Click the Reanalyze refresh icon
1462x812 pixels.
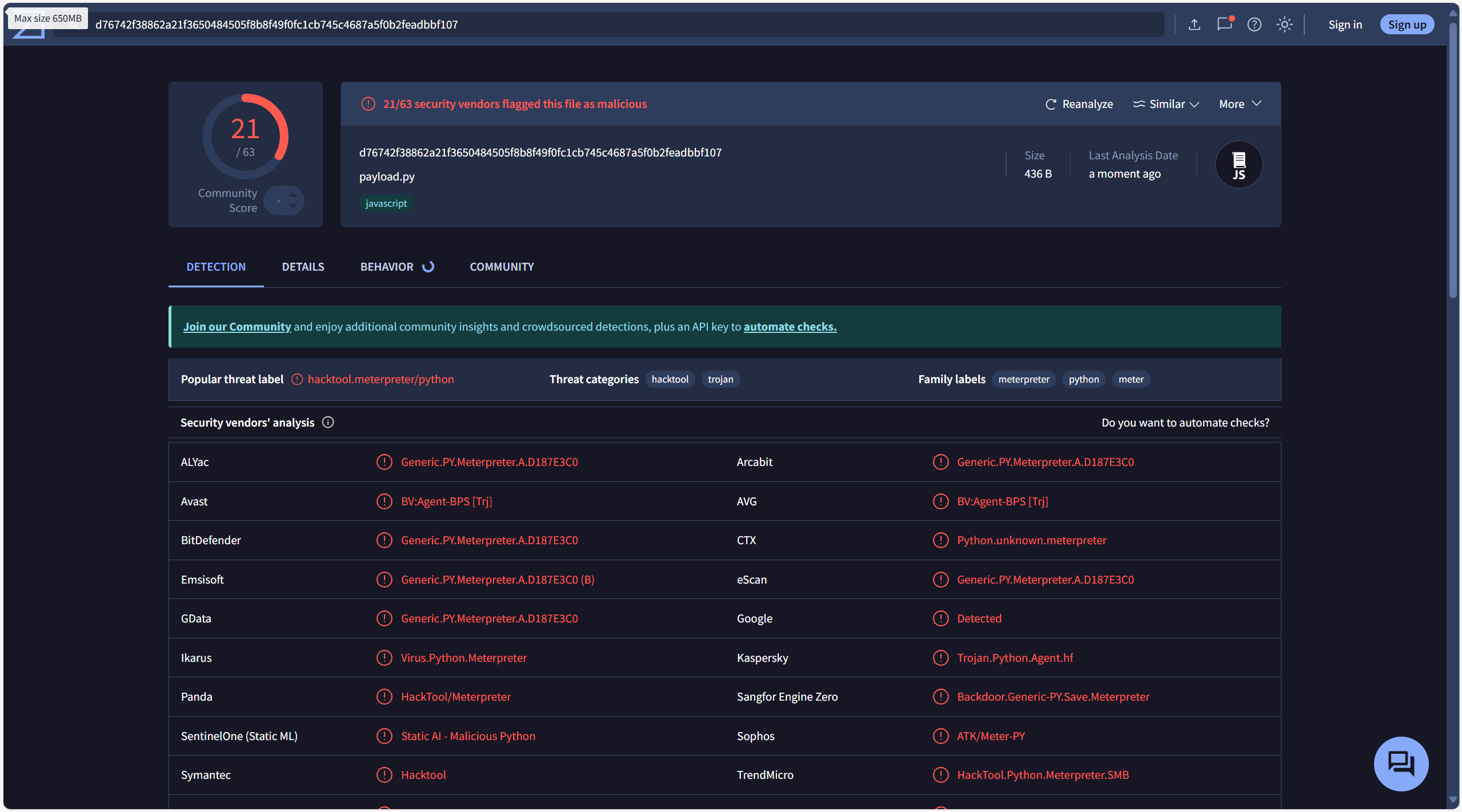point(1050,104)
